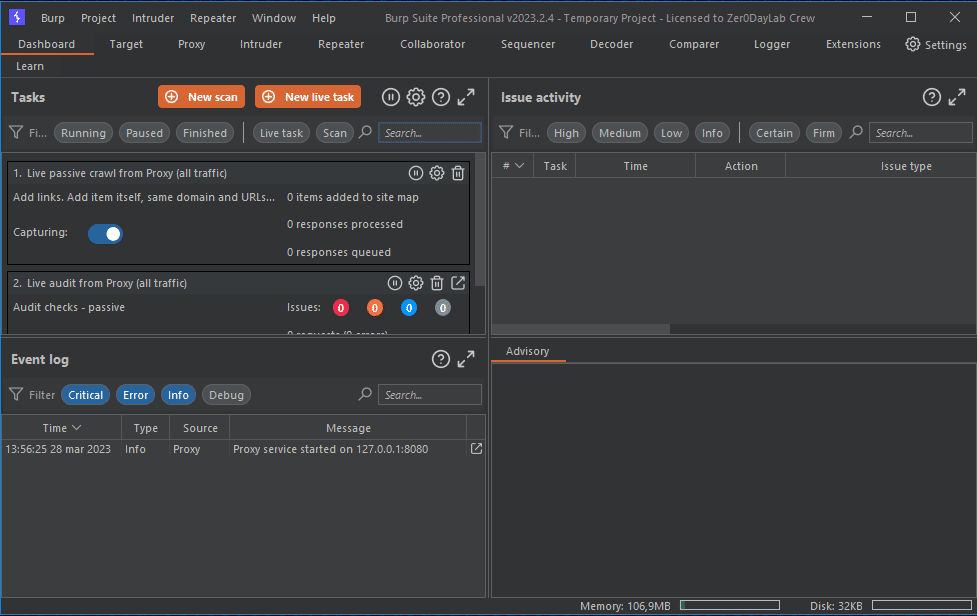Click the filter funnel in Tasks panel
Screen dimensions: 977x616
pos(18,132)
